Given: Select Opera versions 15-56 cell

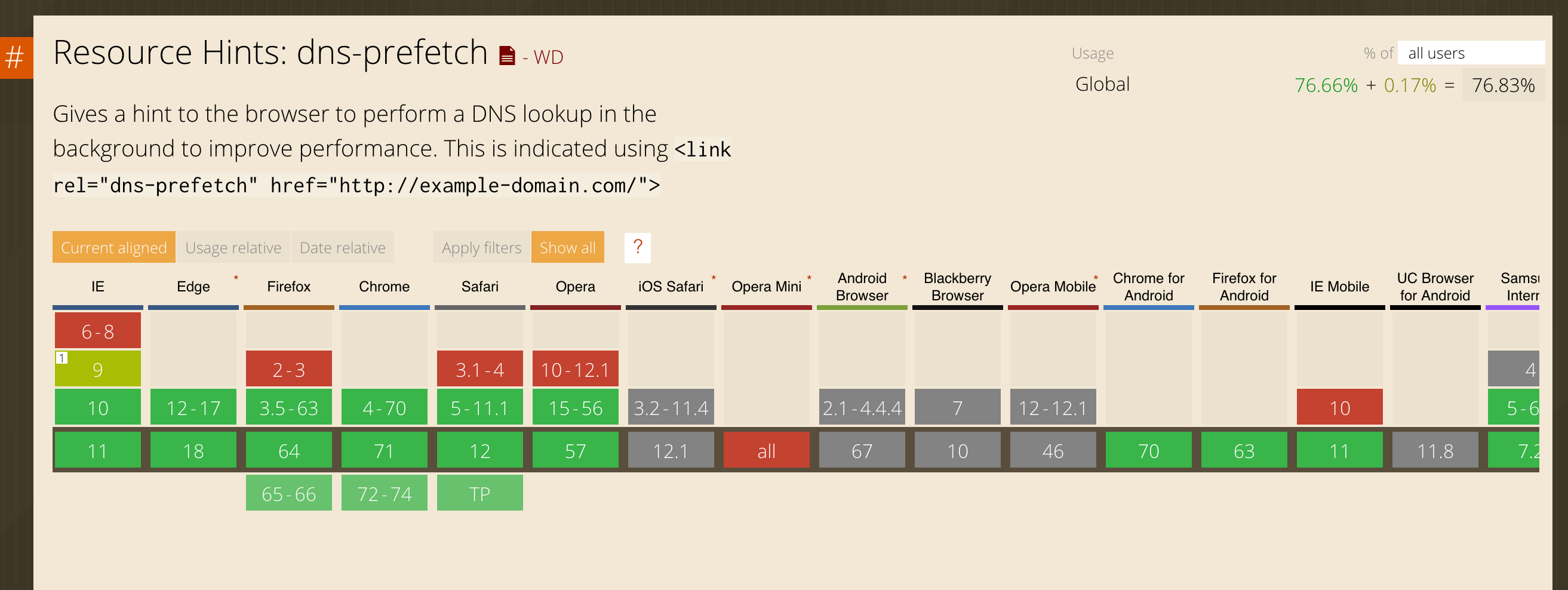Looking at the screenshot, I should pos(576,407).
